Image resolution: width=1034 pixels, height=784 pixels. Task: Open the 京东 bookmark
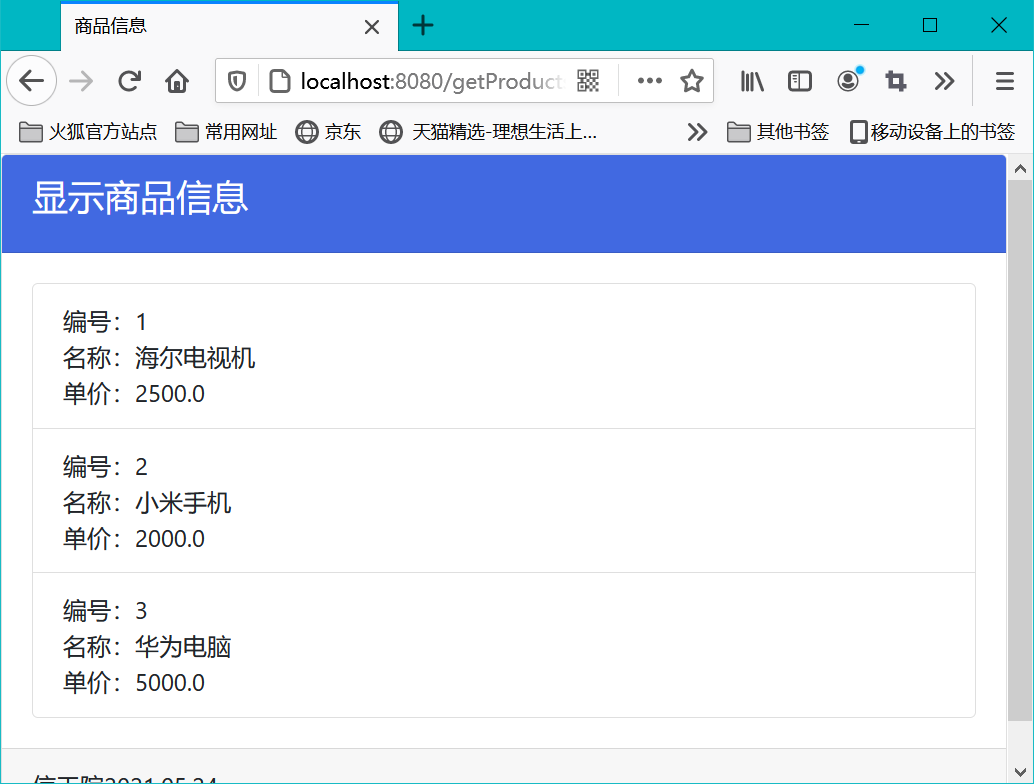(328, 132)
